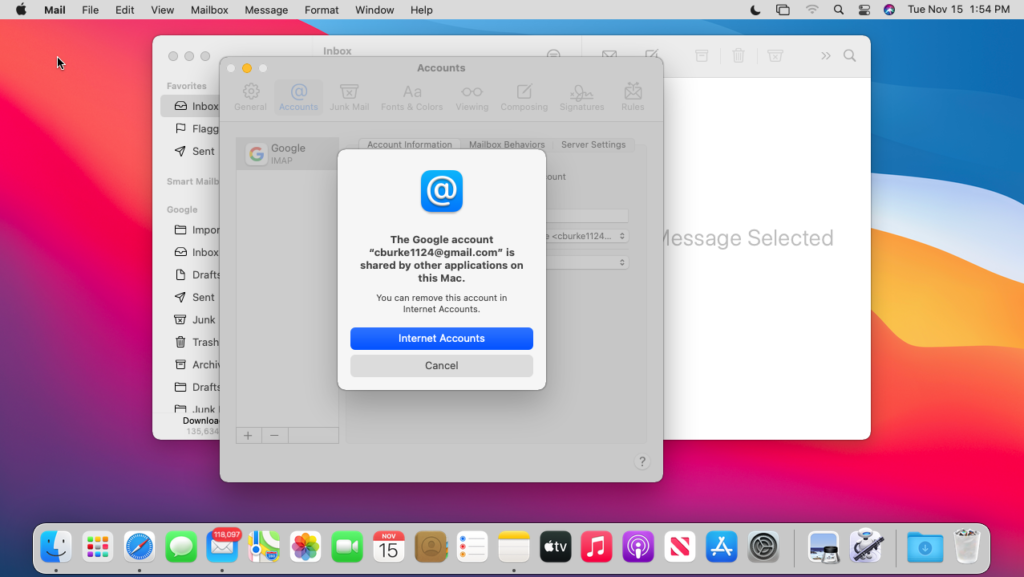Select the Accounts preferences pane

[x=298, y=97]
